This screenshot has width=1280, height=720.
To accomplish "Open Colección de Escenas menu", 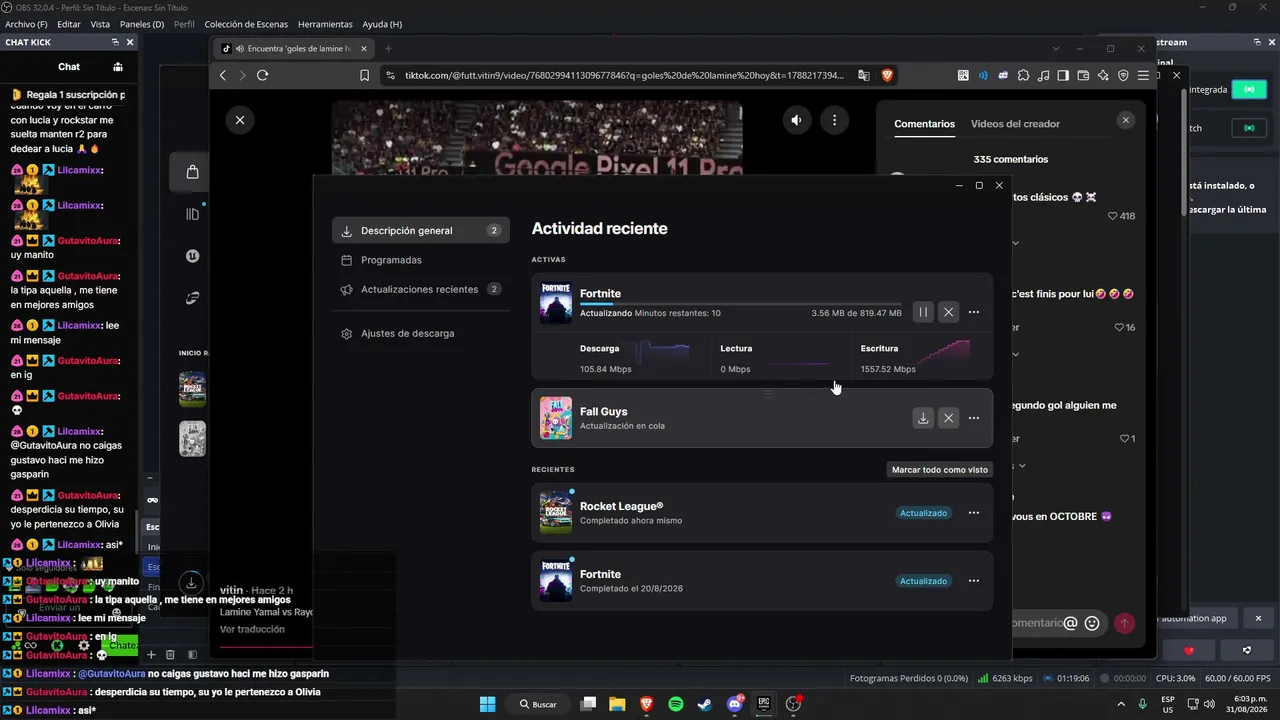I will coord(246,24).
